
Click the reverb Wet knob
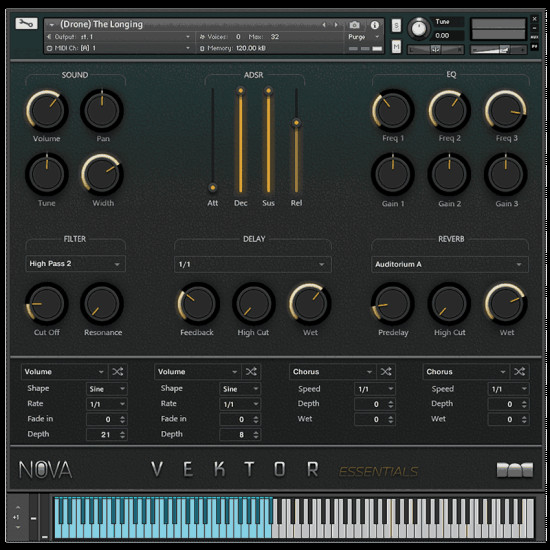click(506, 304)
